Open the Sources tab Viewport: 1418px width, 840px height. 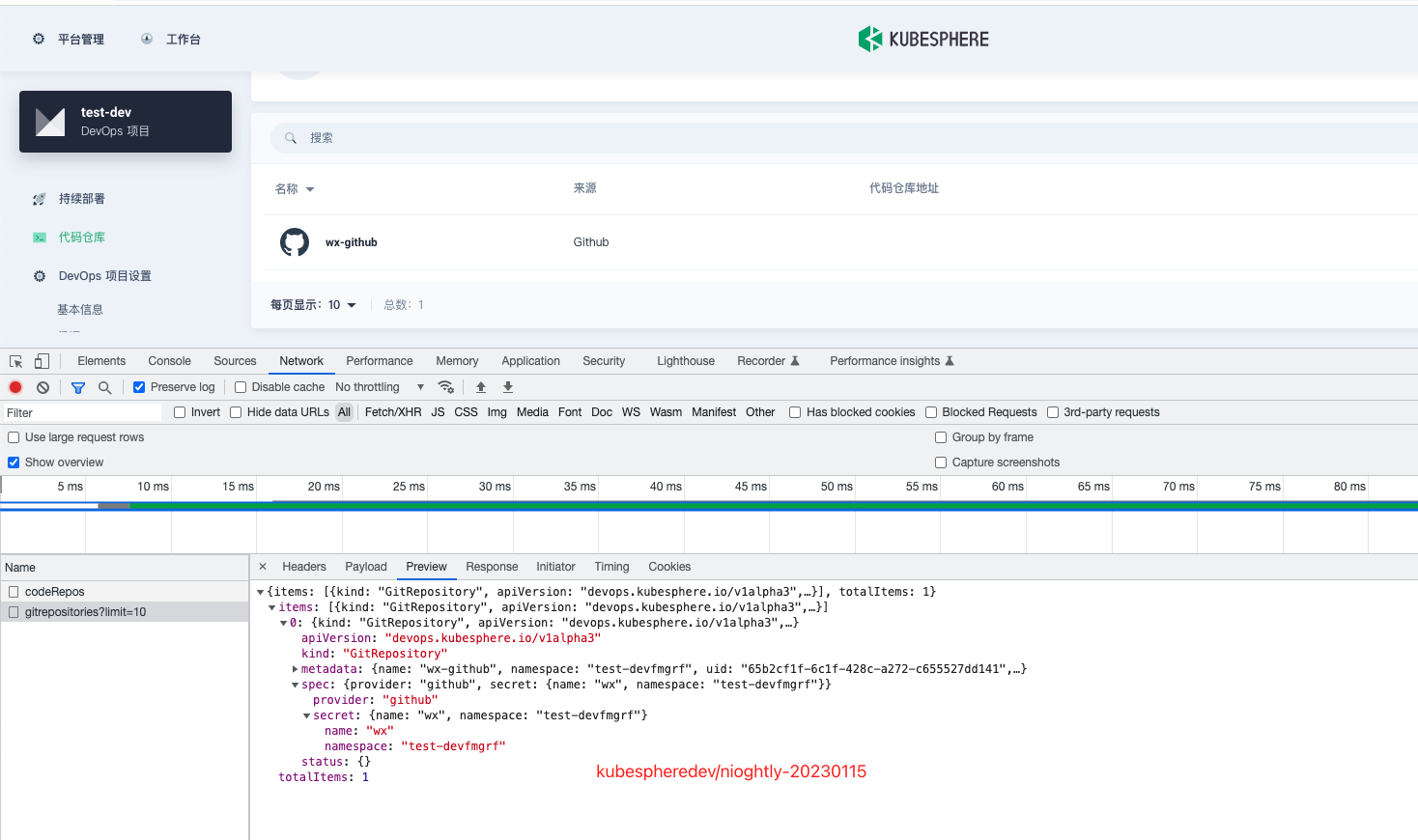[235, 361]
